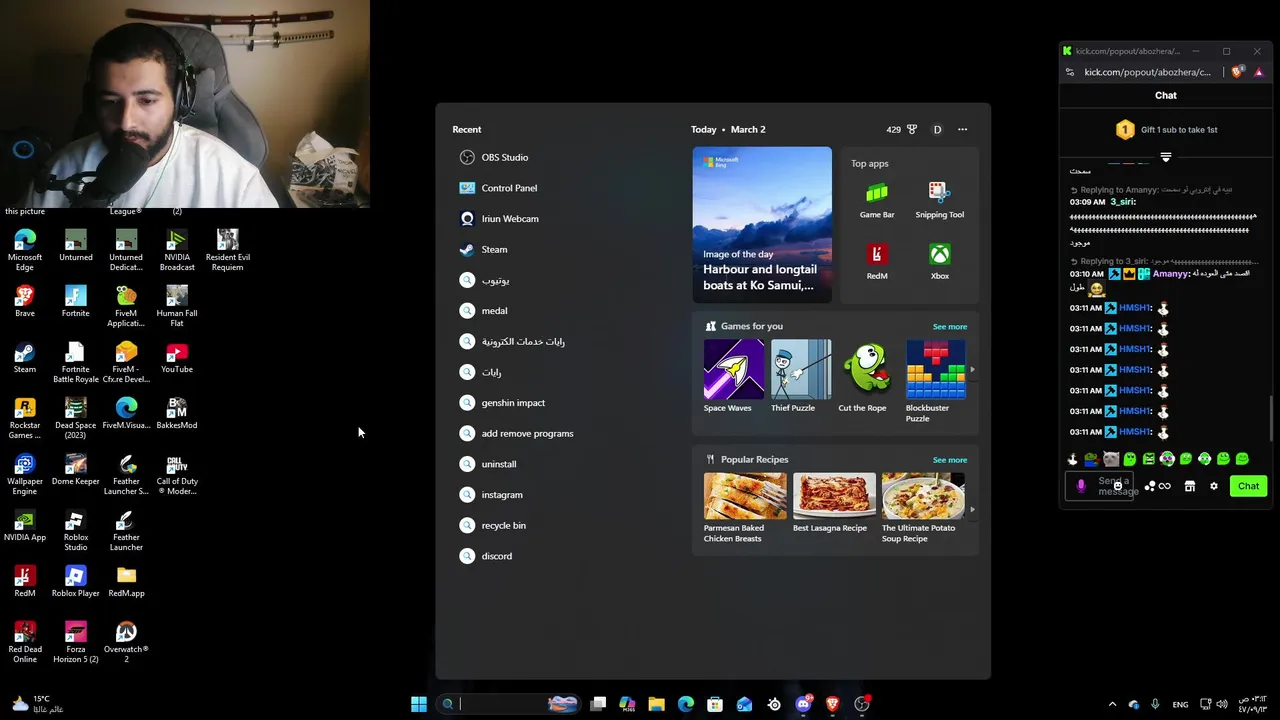
Task: Open RedM from the Top apps panel
Action: (x=877, y=262)
